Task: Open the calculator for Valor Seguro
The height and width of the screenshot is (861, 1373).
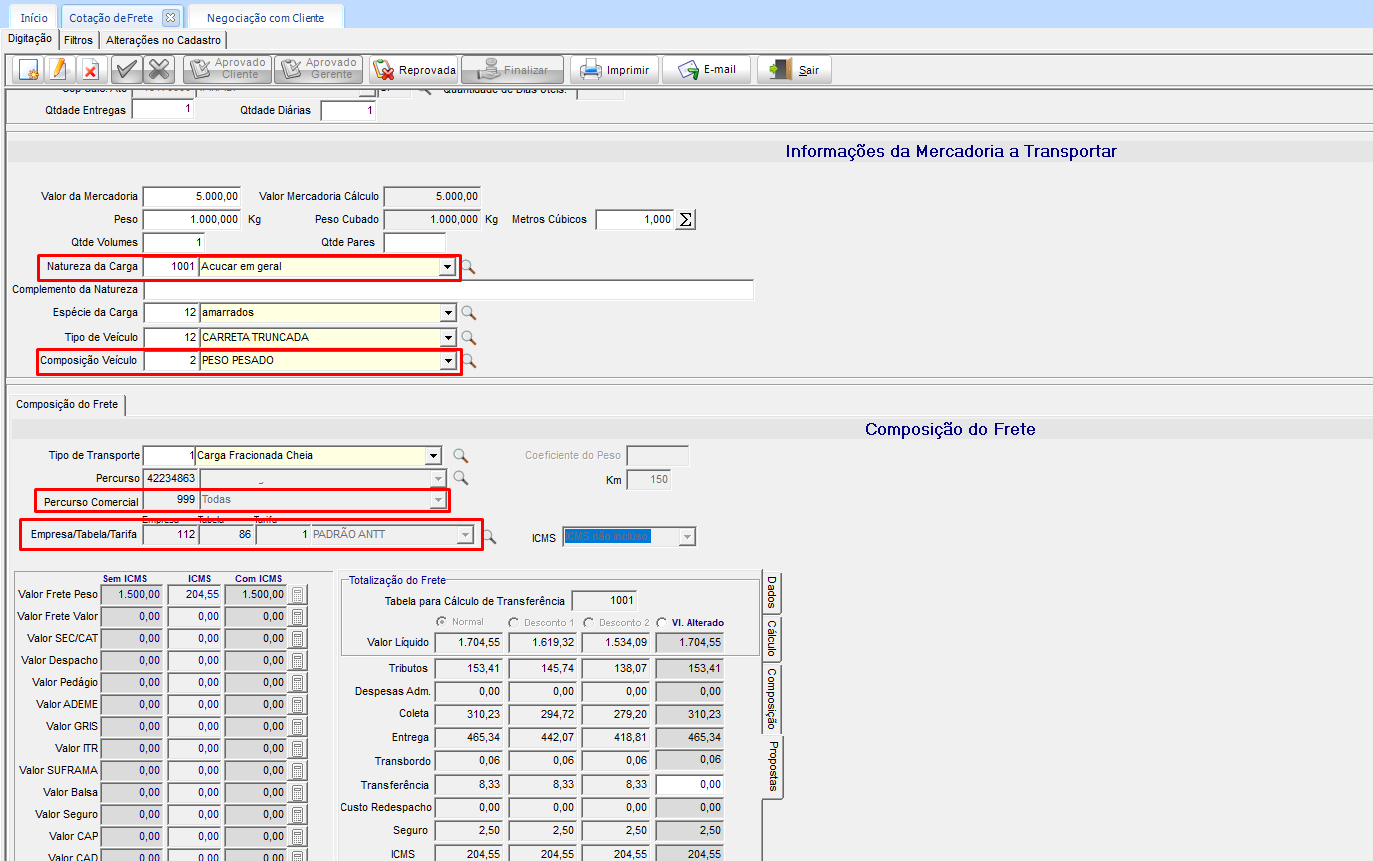Action: point(297,815)
